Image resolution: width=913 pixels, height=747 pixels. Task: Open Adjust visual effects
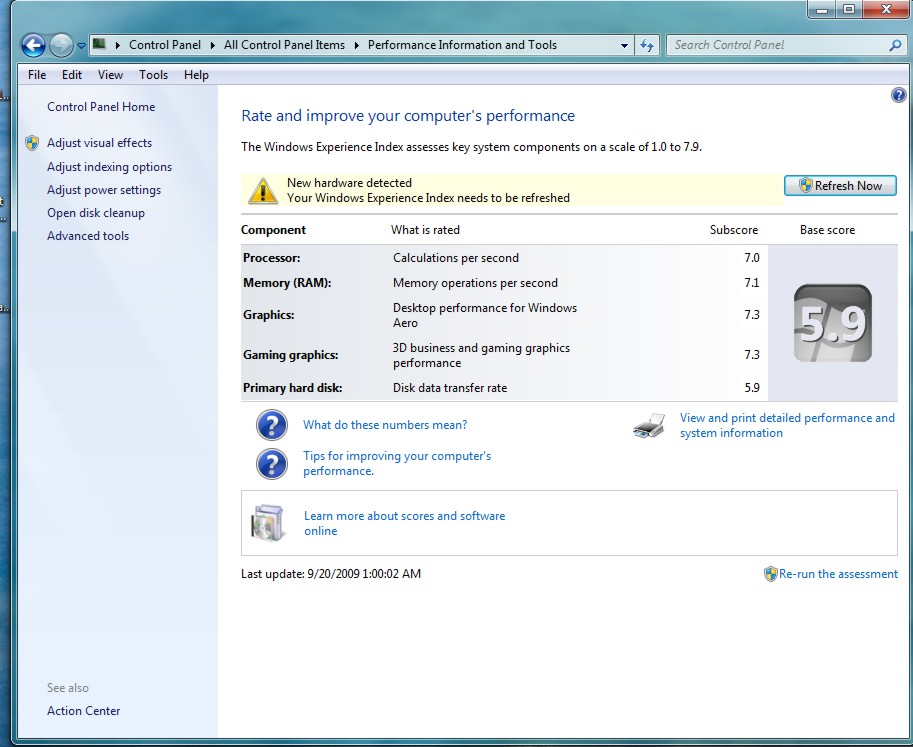pos(100,143)
